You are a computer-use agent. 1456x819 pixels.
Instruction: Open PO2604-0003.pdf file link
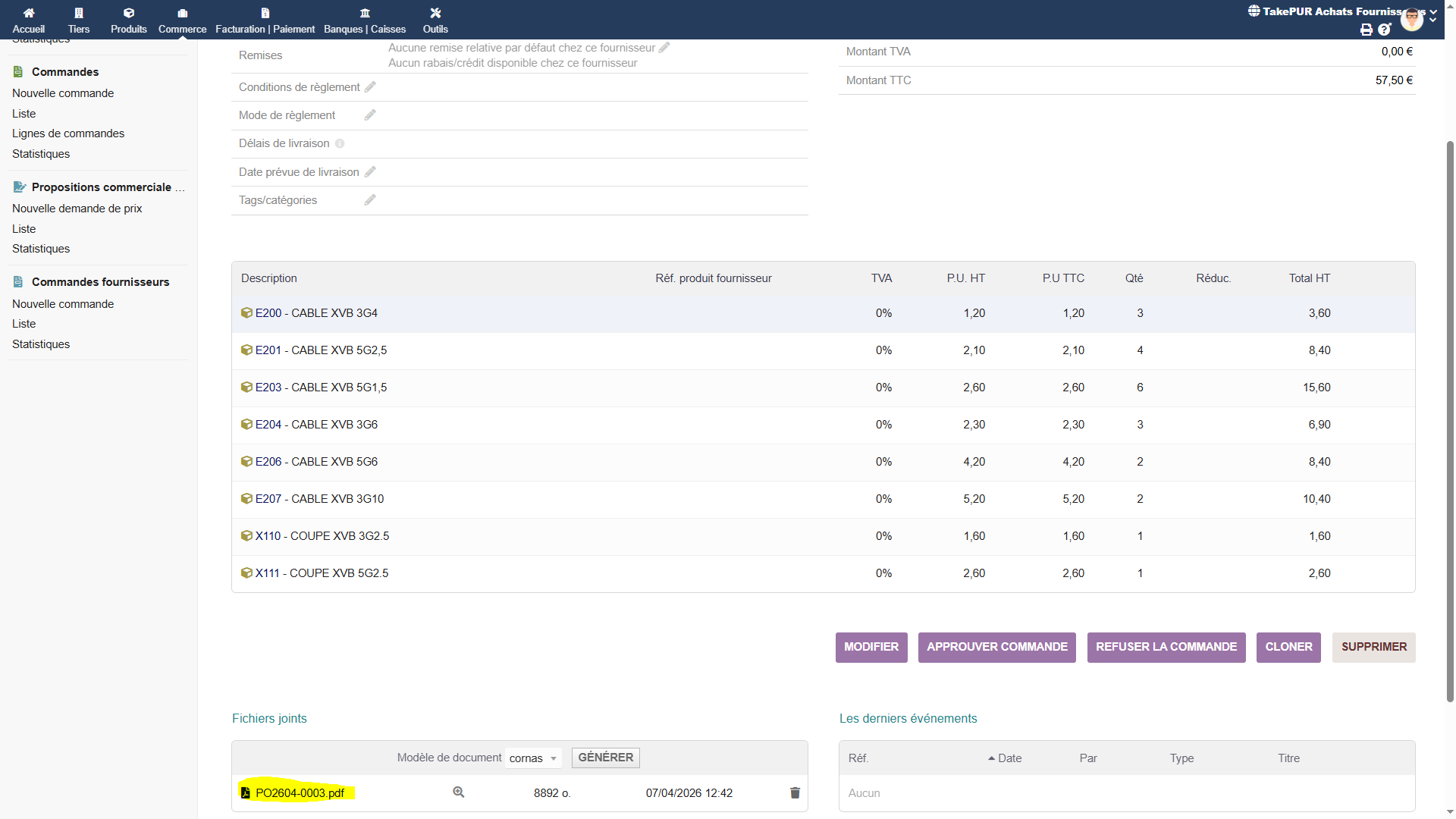pyautogui.click(x=300, y=793)
